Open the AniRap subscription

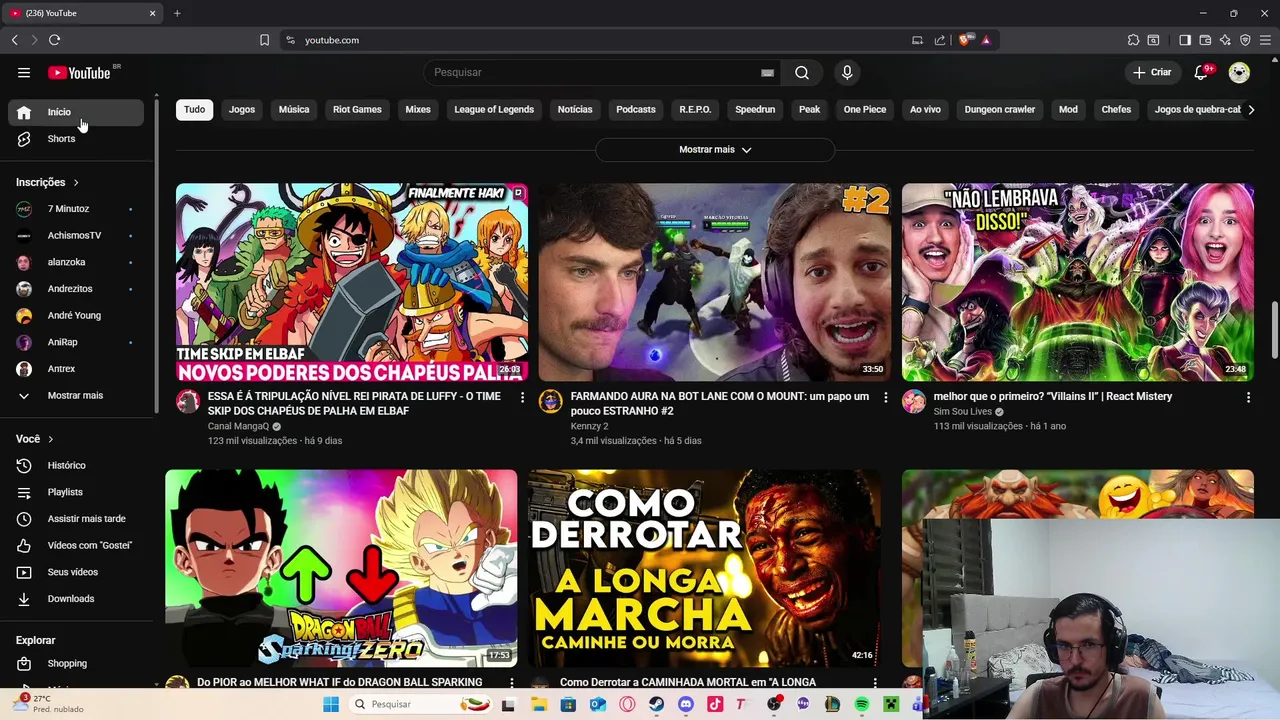76,342
